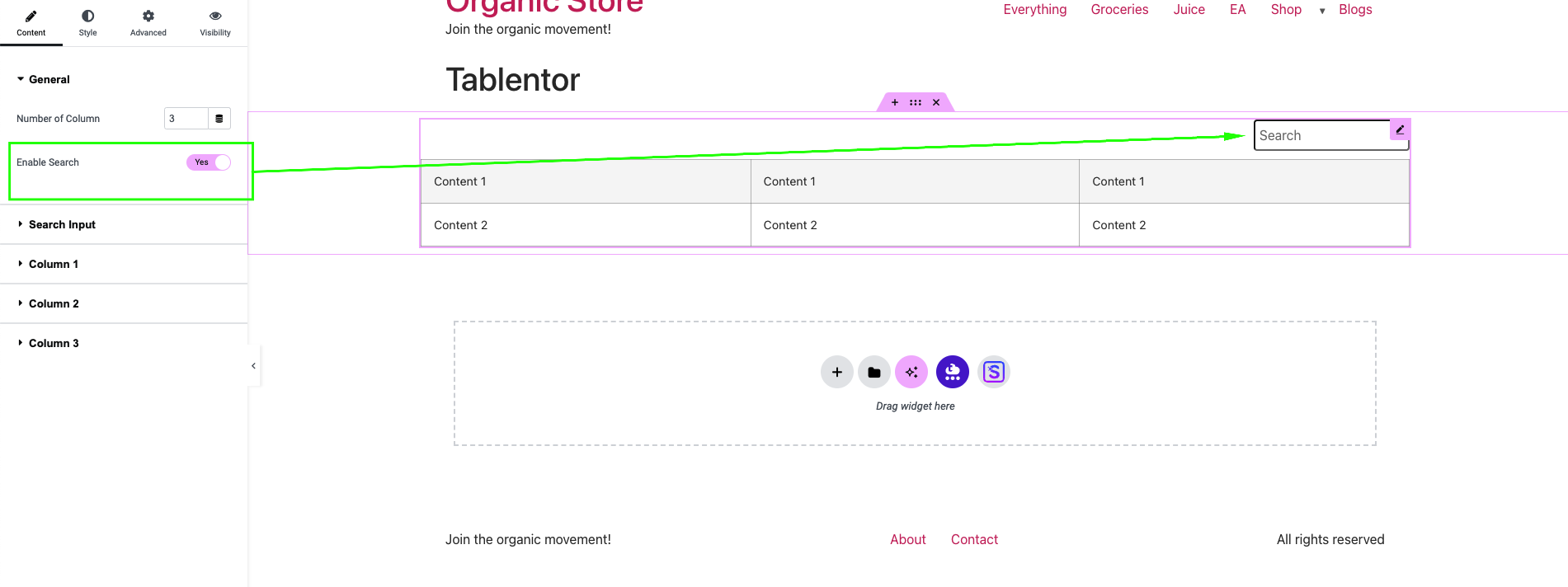
Task: Toggle the Enable Search switch off
Action: click(209, 162)
